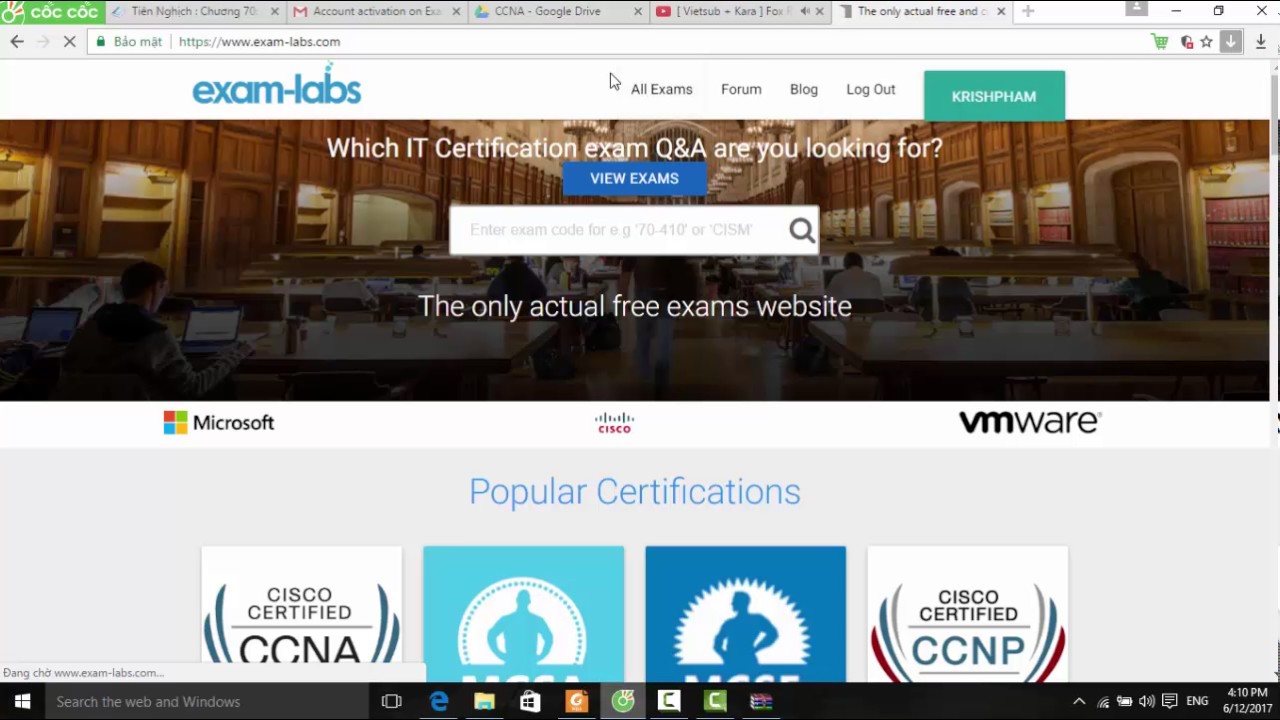Click the secure padlock icon
Viewport: 1280px width, 720px height.
tap(100, 41)
